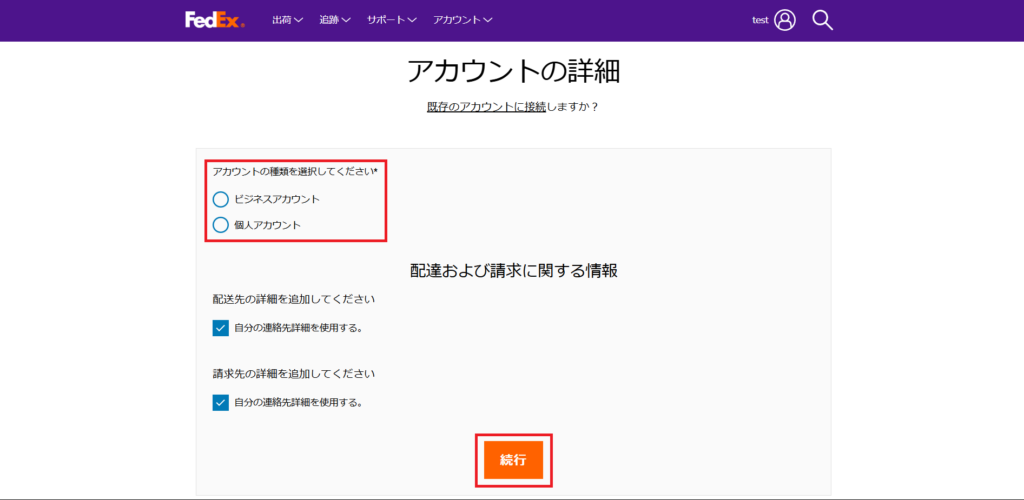The image size is (1024, 500).
Task: Click the アカウントの詳細 heading
Action: [x=513, y=72]
